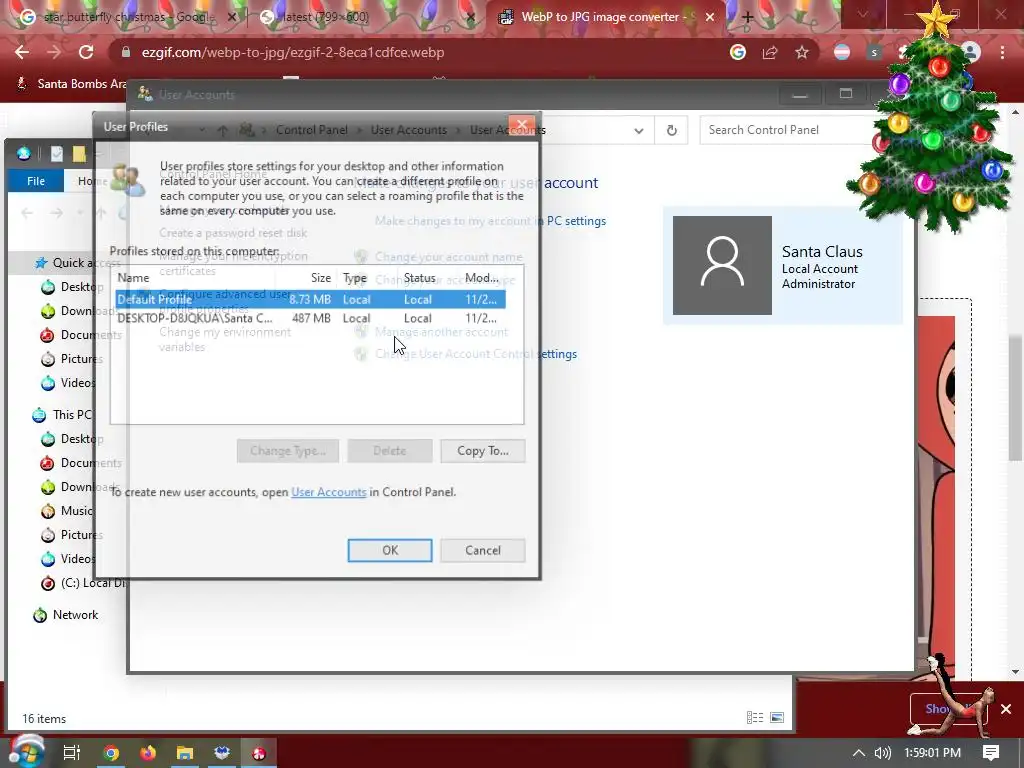Image resolution: width=1024 pixels, height=768 pixels.
Task: Close the star butterfly christmas Google tab
Action: pos(231,17)
